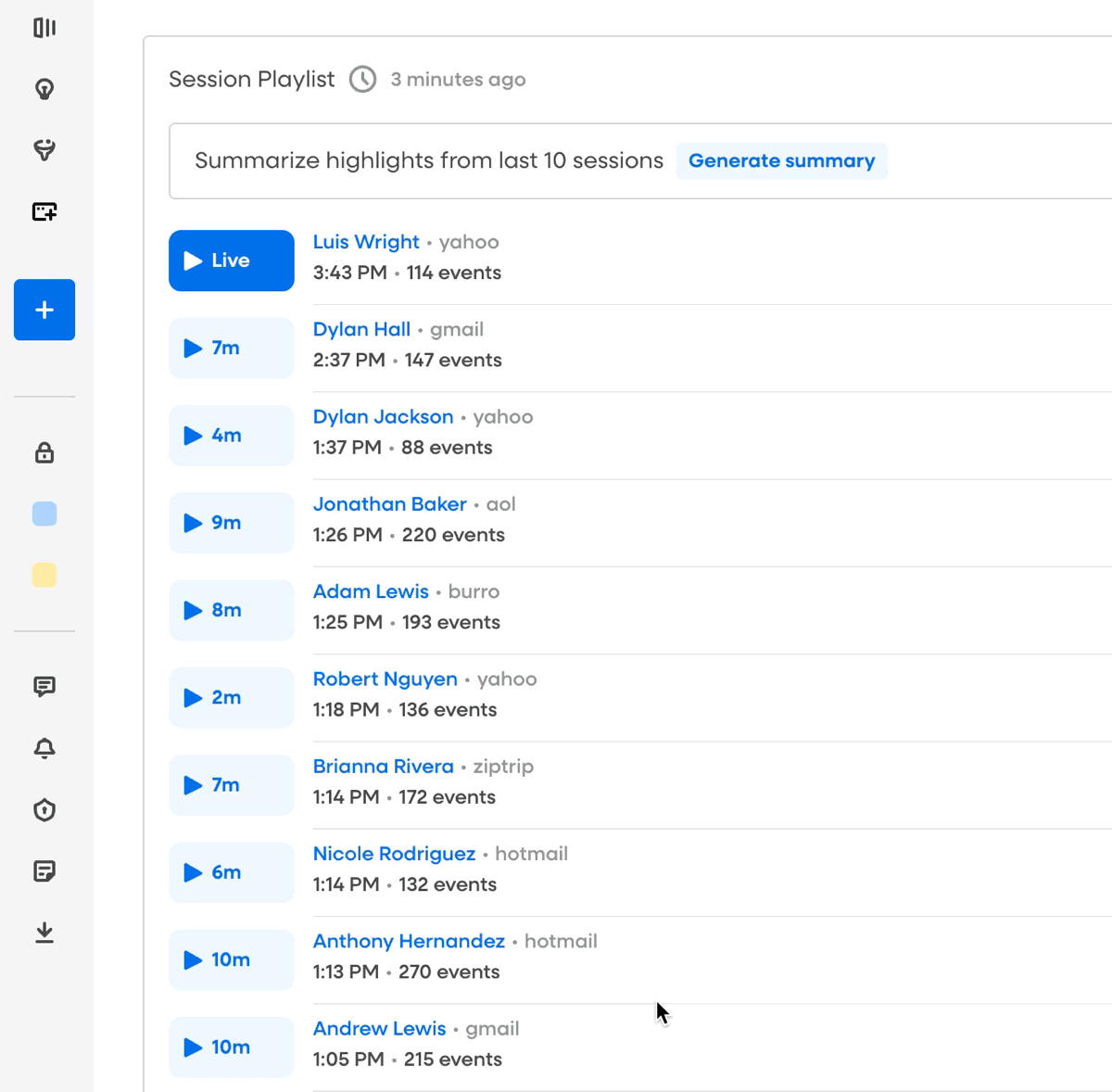
Task: Play Dylan Hall's 7m session
Action: tap(232, 348)
